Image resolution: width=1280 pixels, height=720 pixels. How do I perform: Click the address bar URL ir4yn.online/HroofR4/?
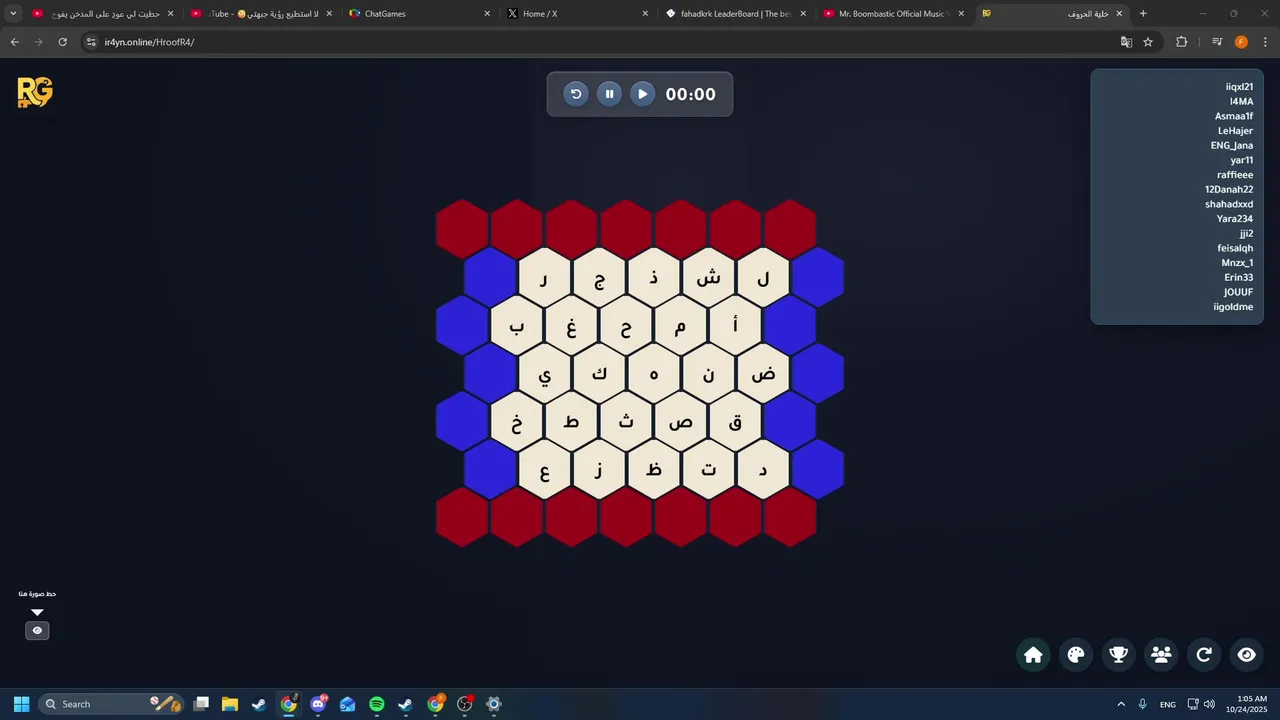[x=149, y=42]
